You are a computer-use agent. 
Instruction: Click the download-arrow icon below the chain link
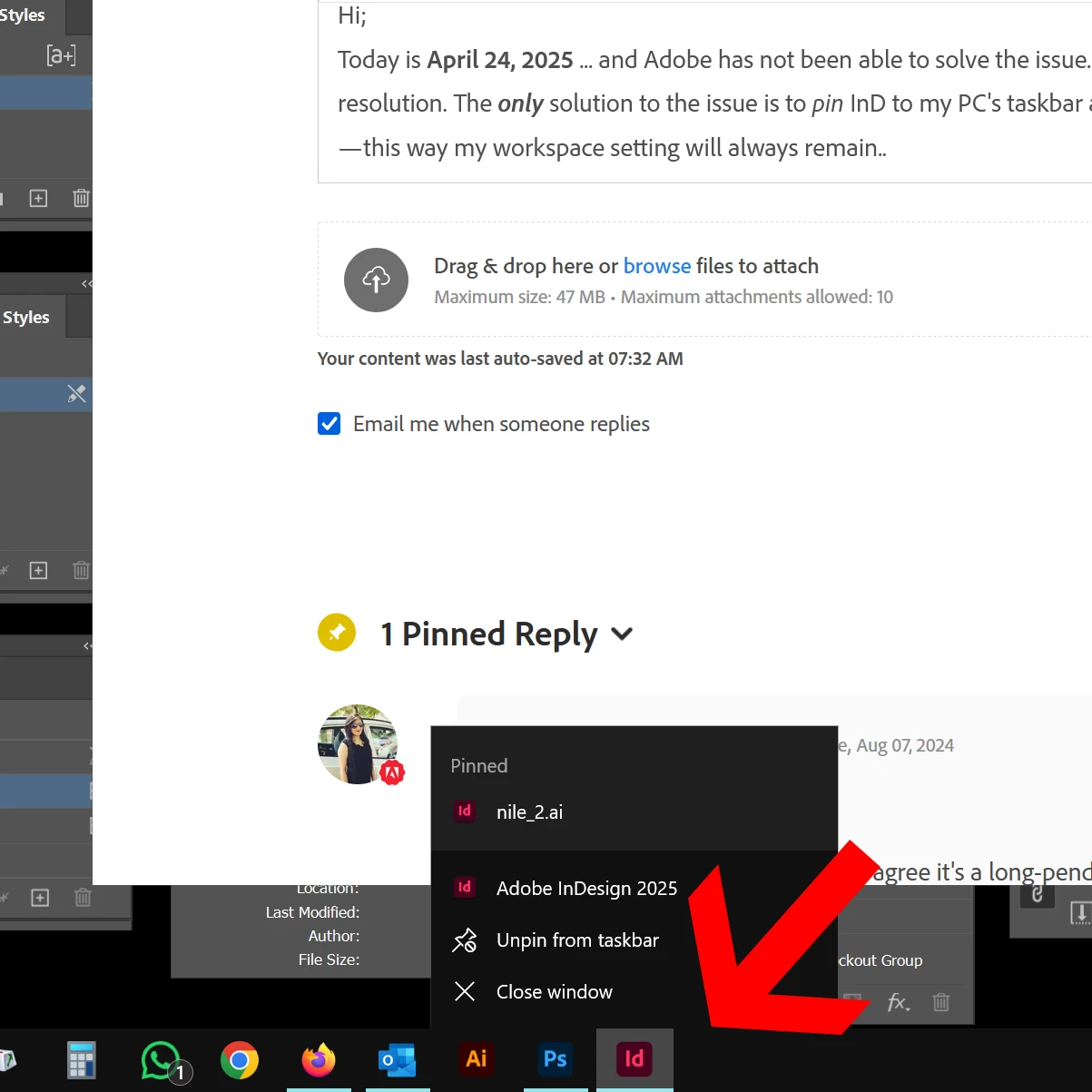click(1080, 912)
